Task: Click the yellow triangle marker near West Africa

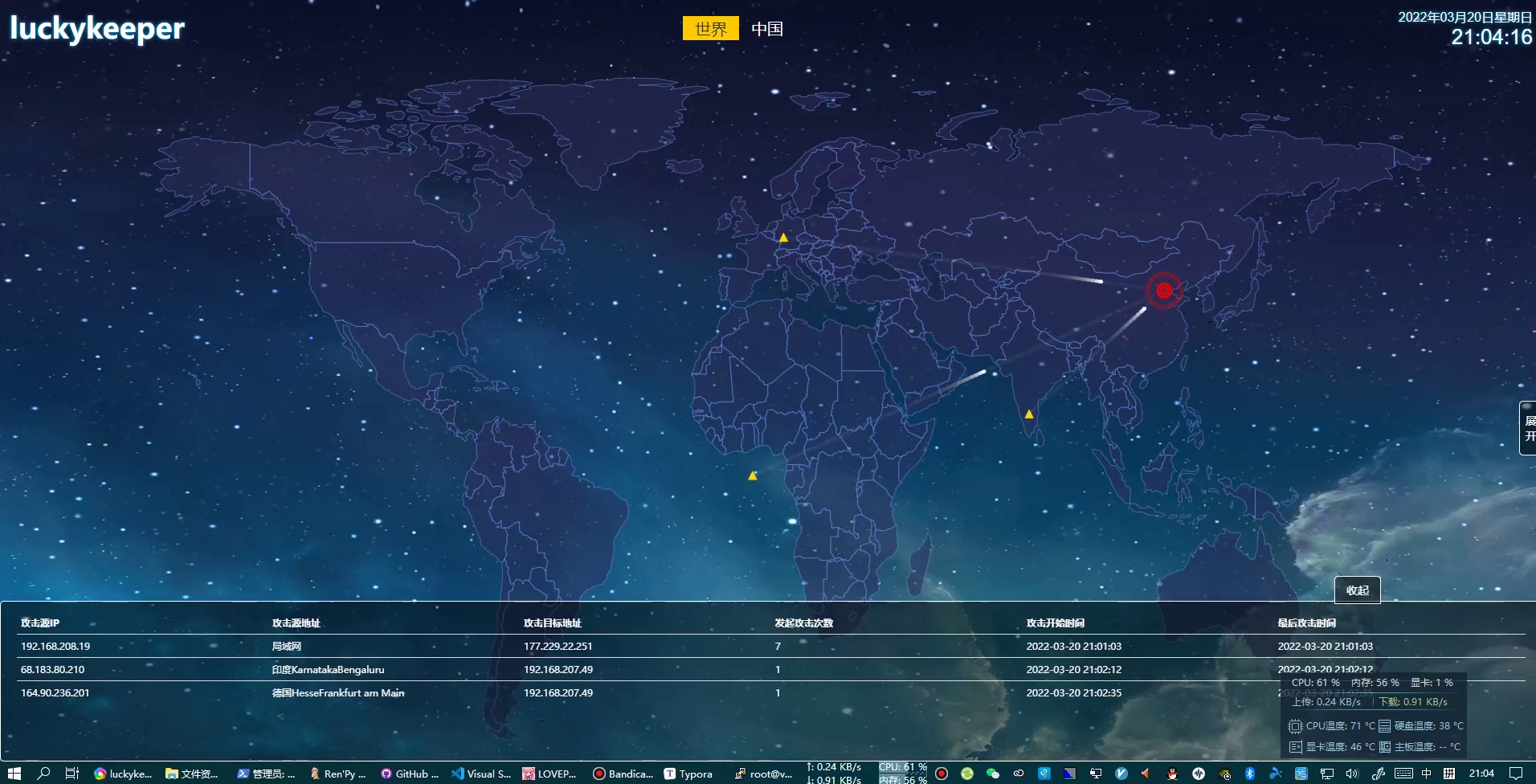Action: (x=752, y=476)
